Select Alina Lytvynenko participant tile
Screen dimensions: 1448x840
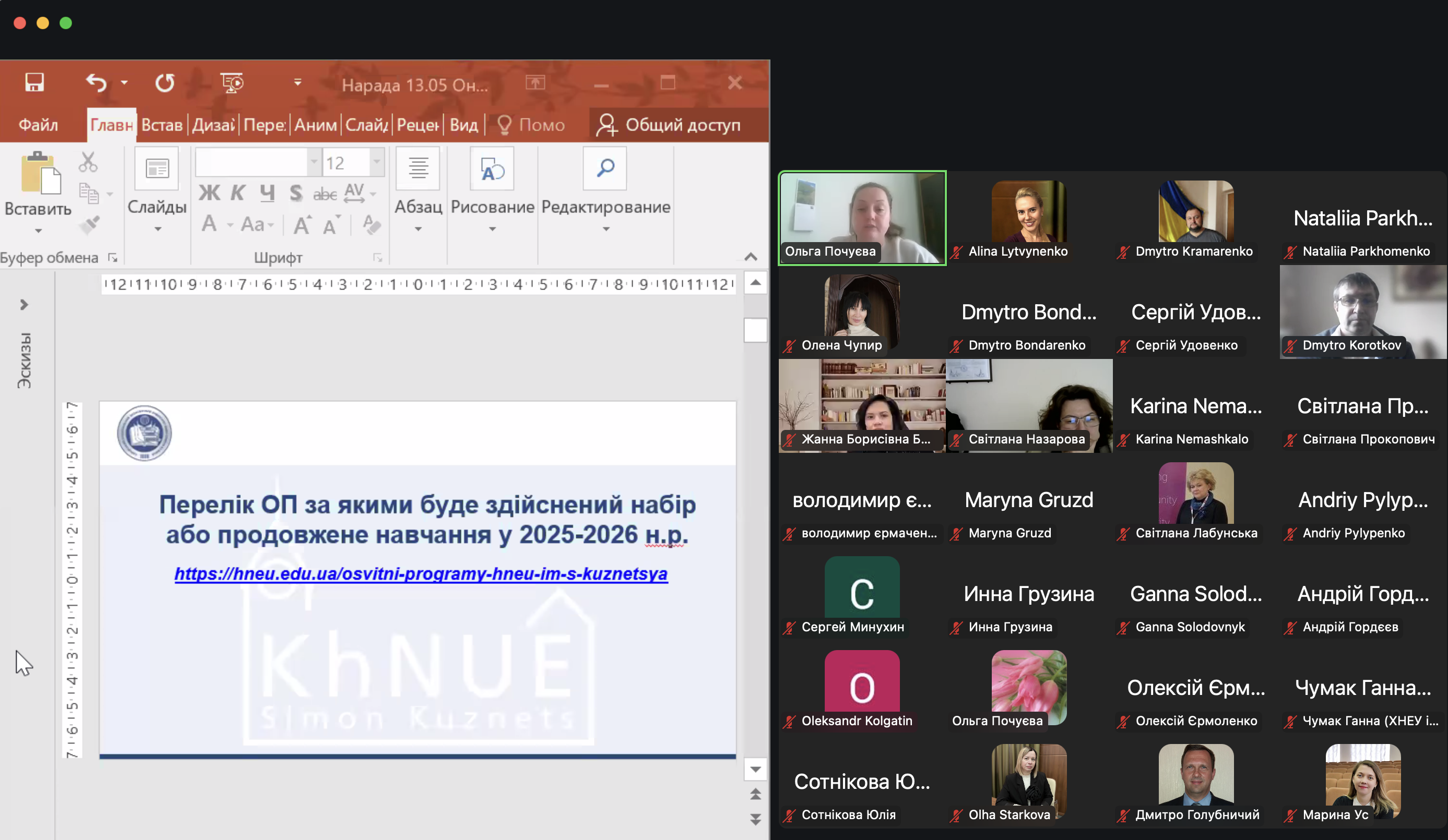1029,218
